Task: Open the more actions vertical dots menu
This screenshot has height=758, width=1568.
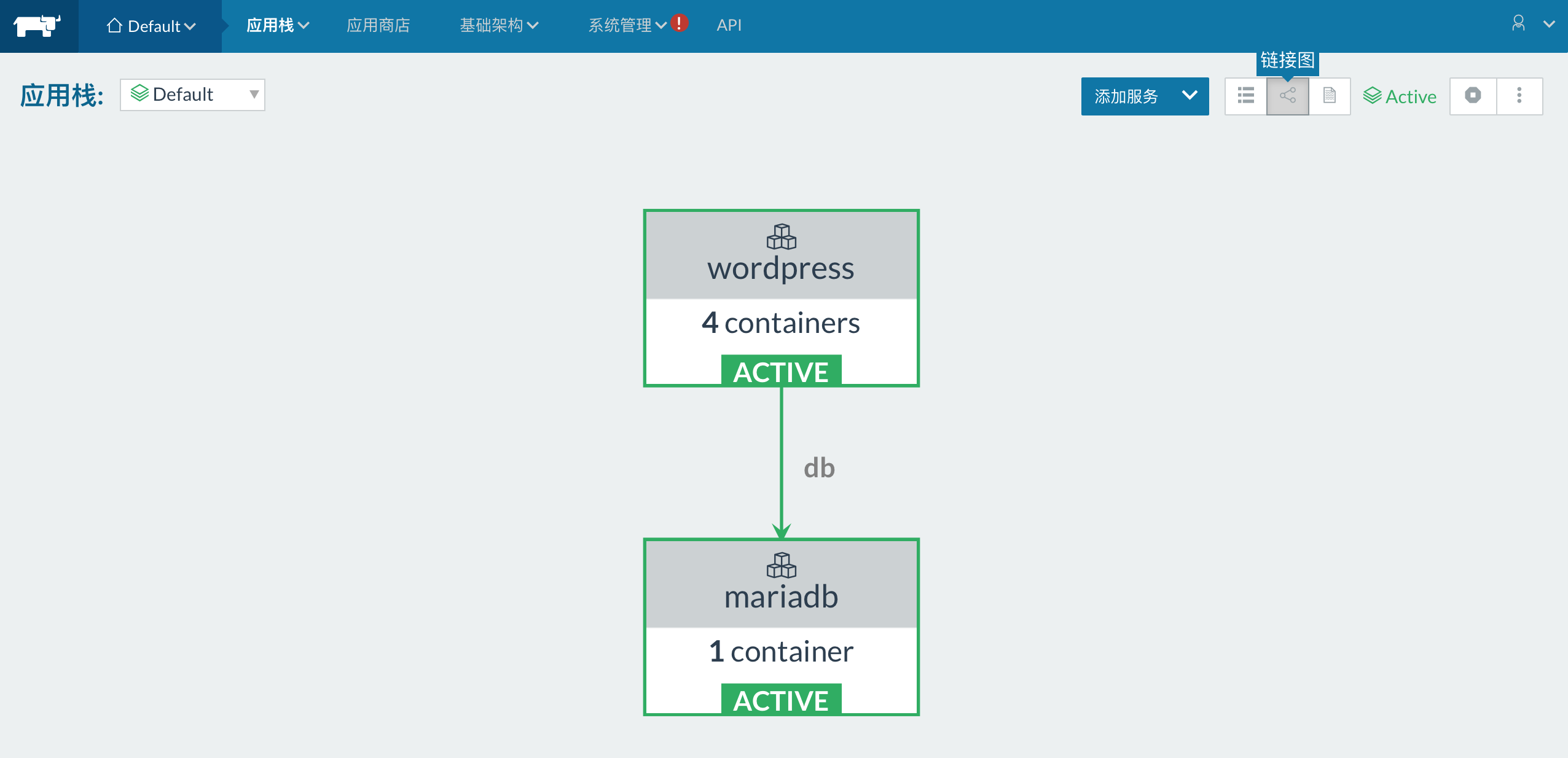Action: click(1519, 96)
